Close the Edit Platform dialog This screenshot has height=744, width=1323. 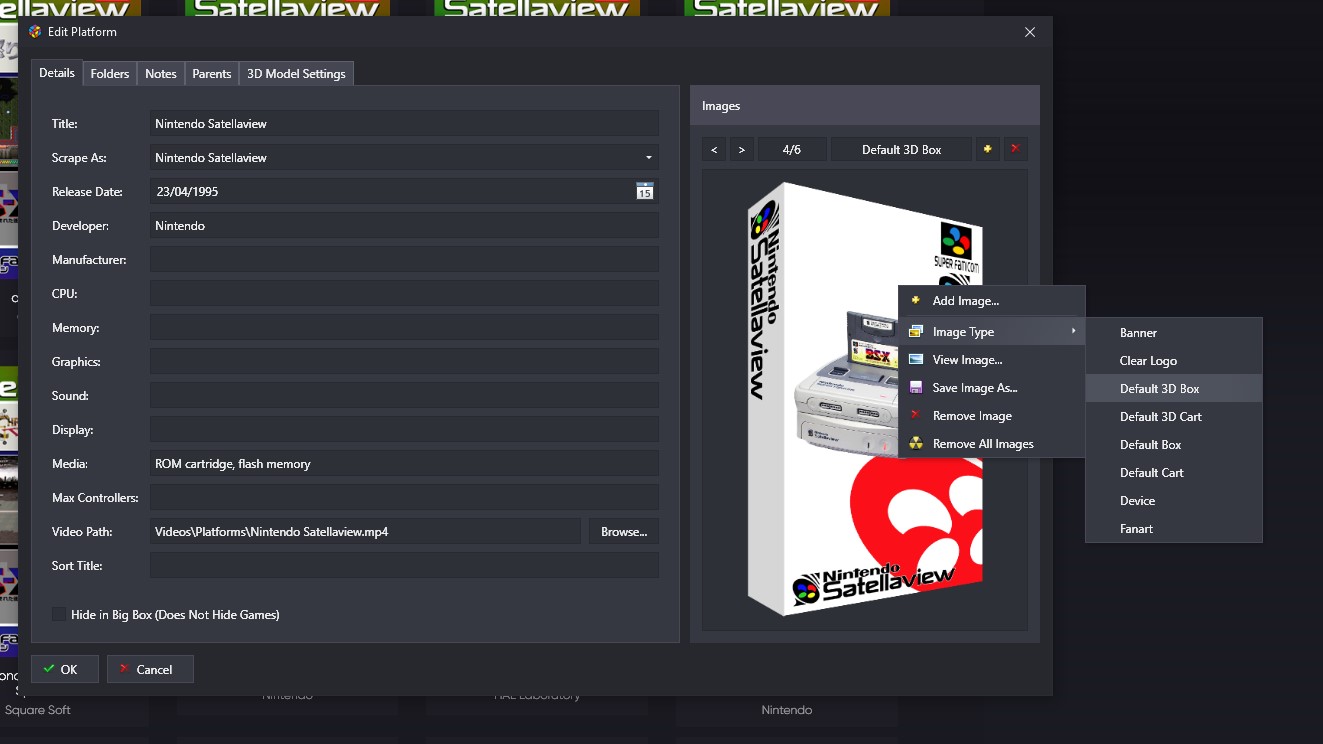coord(1030,32)
